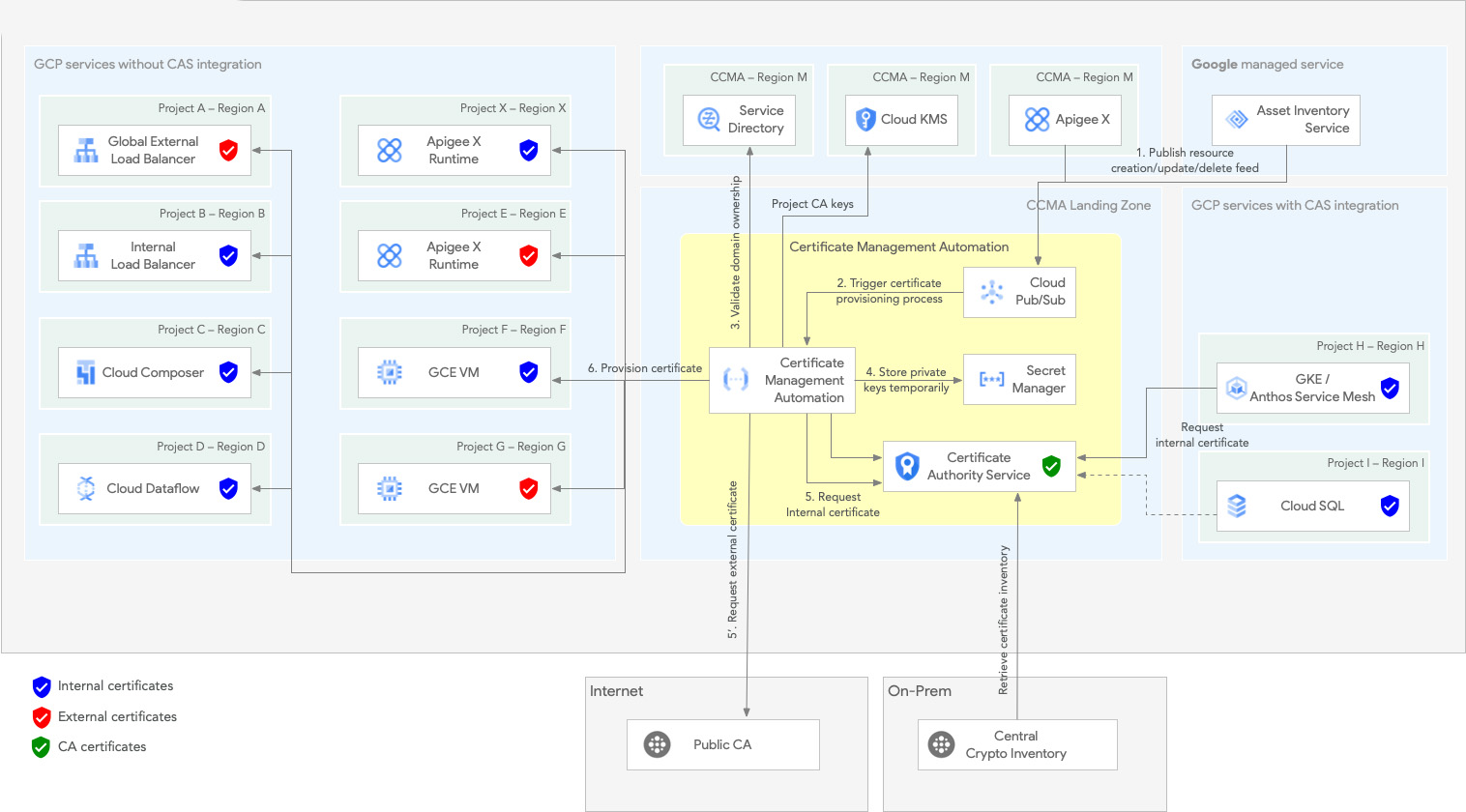Click the Apigee X Runtime icon in Project X
The width and height of the screenshot is (1466, 812).
point(388,150)
